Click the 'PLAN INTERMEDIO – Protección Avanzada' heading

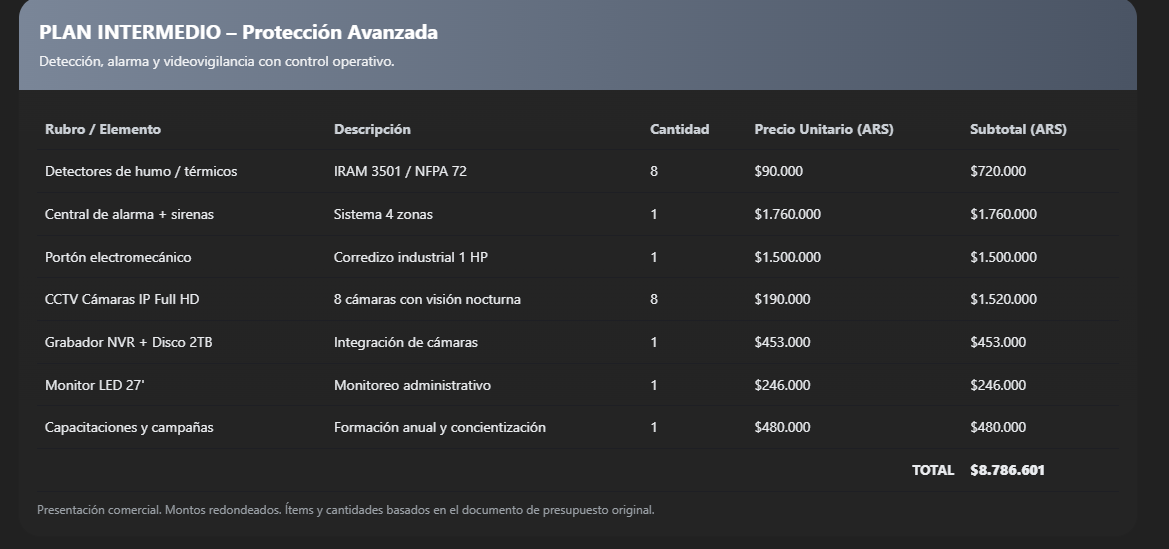coord(238,33)
